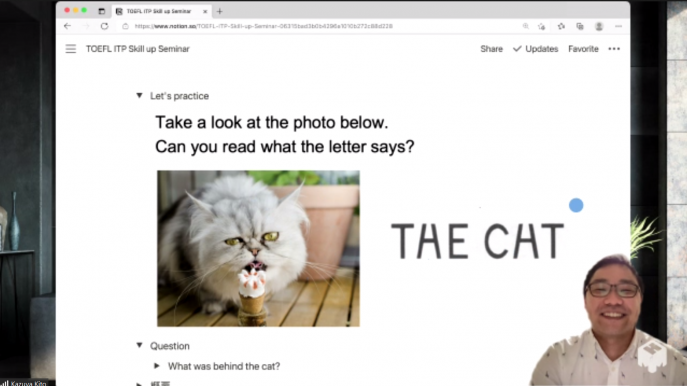Viewport: 687px width, 386px height.
Task: Click the Question heading text
Action: pyautogui.click(x=170, y=346)
